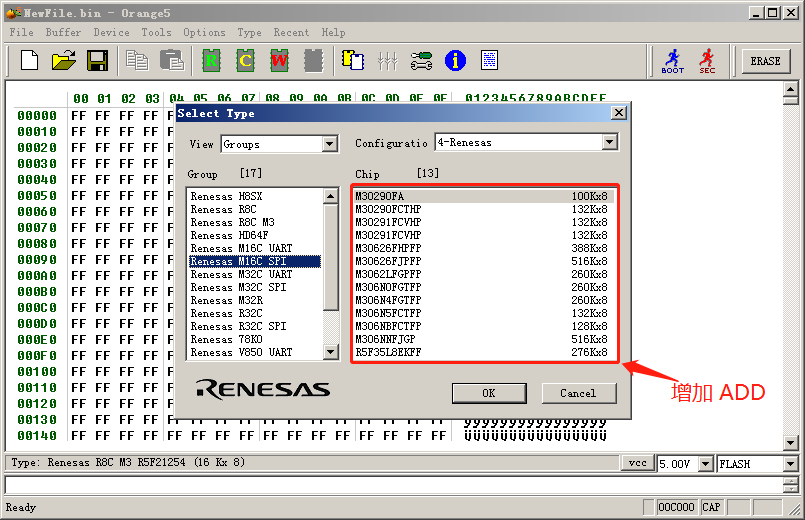Select chip M30626FHPFP in Chip list
This screenshot has height=520, width=805.
point(390,248)
